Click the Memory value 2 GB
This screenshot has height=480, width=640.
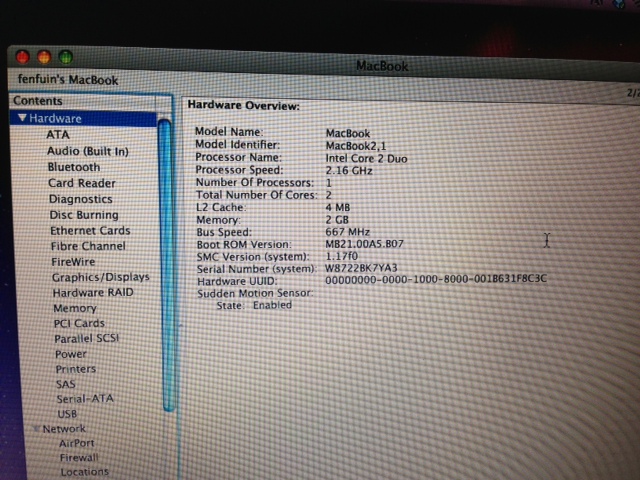pyautogui.click(x=337, y=220)
